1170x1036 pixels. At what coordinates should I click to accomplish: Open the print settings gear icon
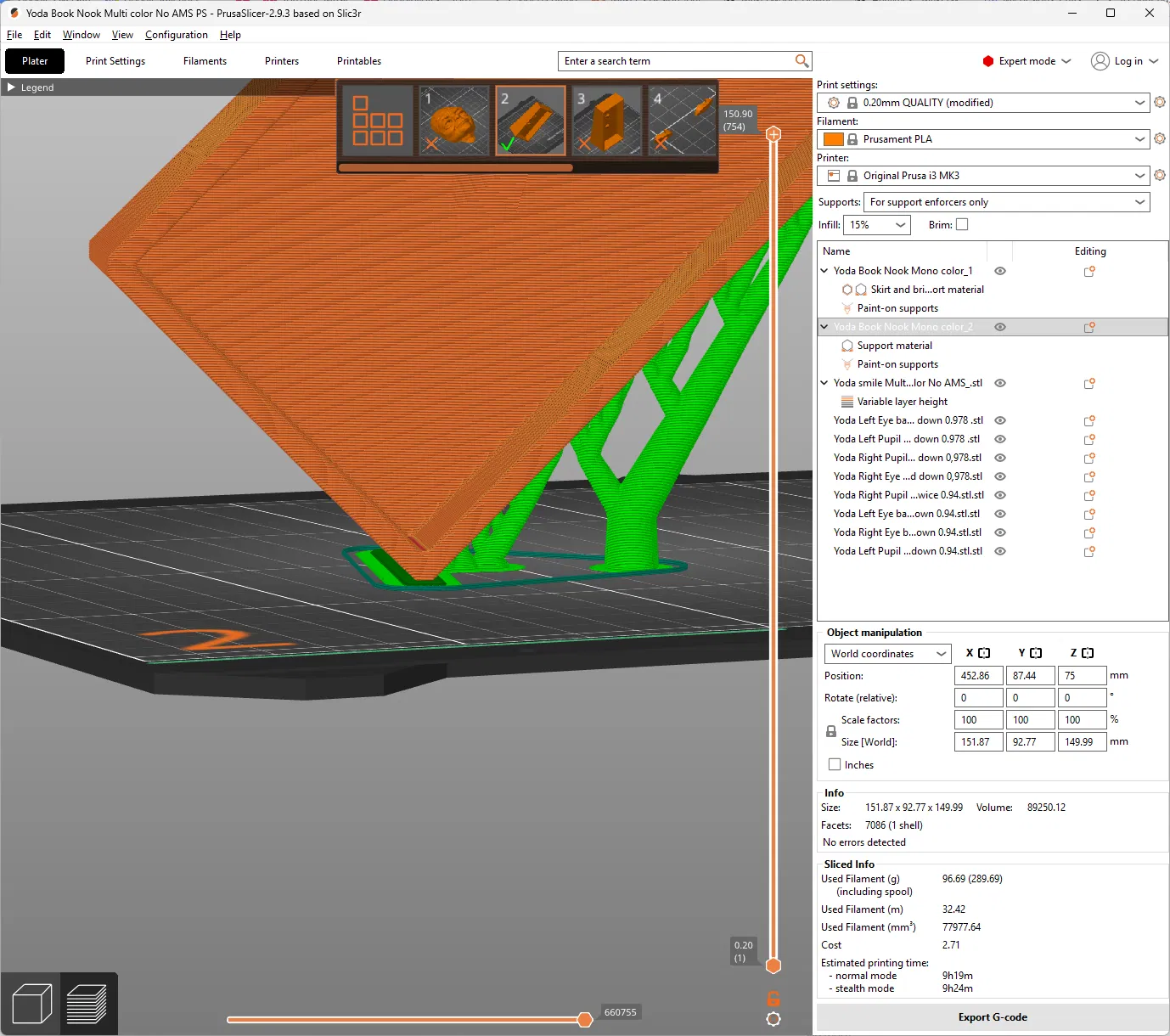1160,102
